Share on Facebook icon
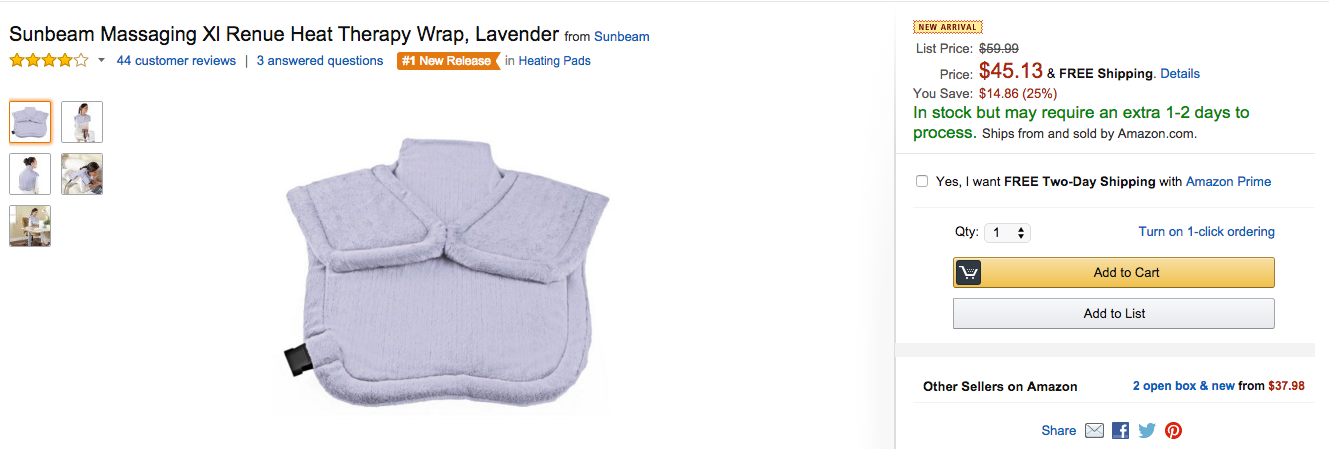Viewport: 1329px width, 449px height. pos(1121,430)
